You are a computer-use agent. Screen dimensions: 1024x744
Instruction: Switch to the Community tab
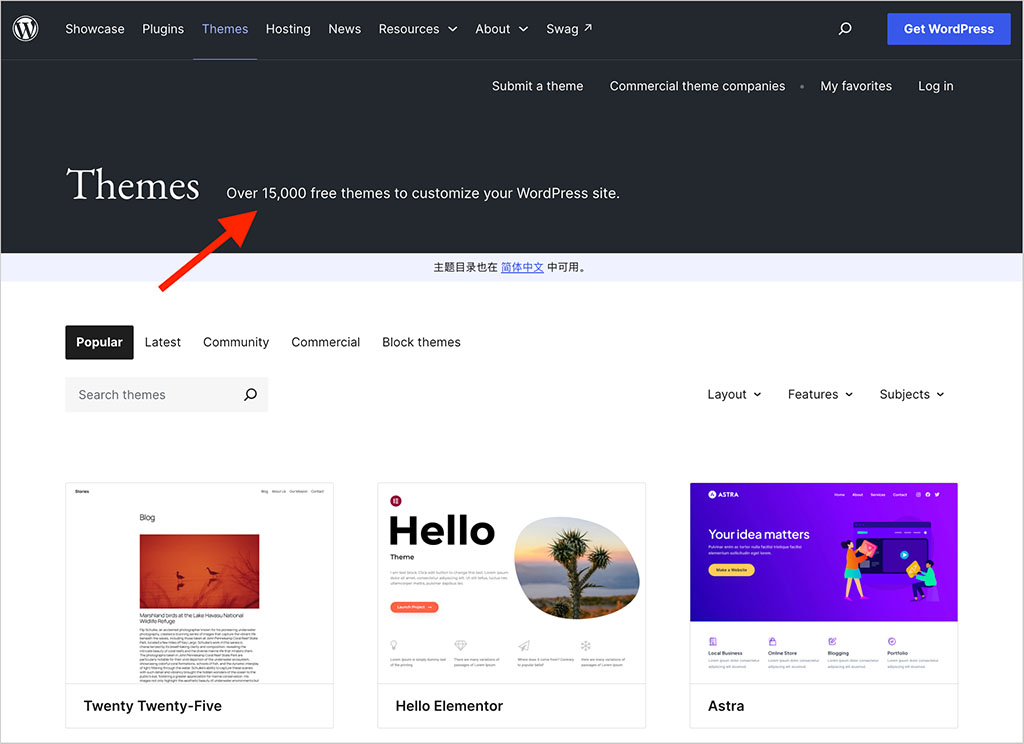236,342
